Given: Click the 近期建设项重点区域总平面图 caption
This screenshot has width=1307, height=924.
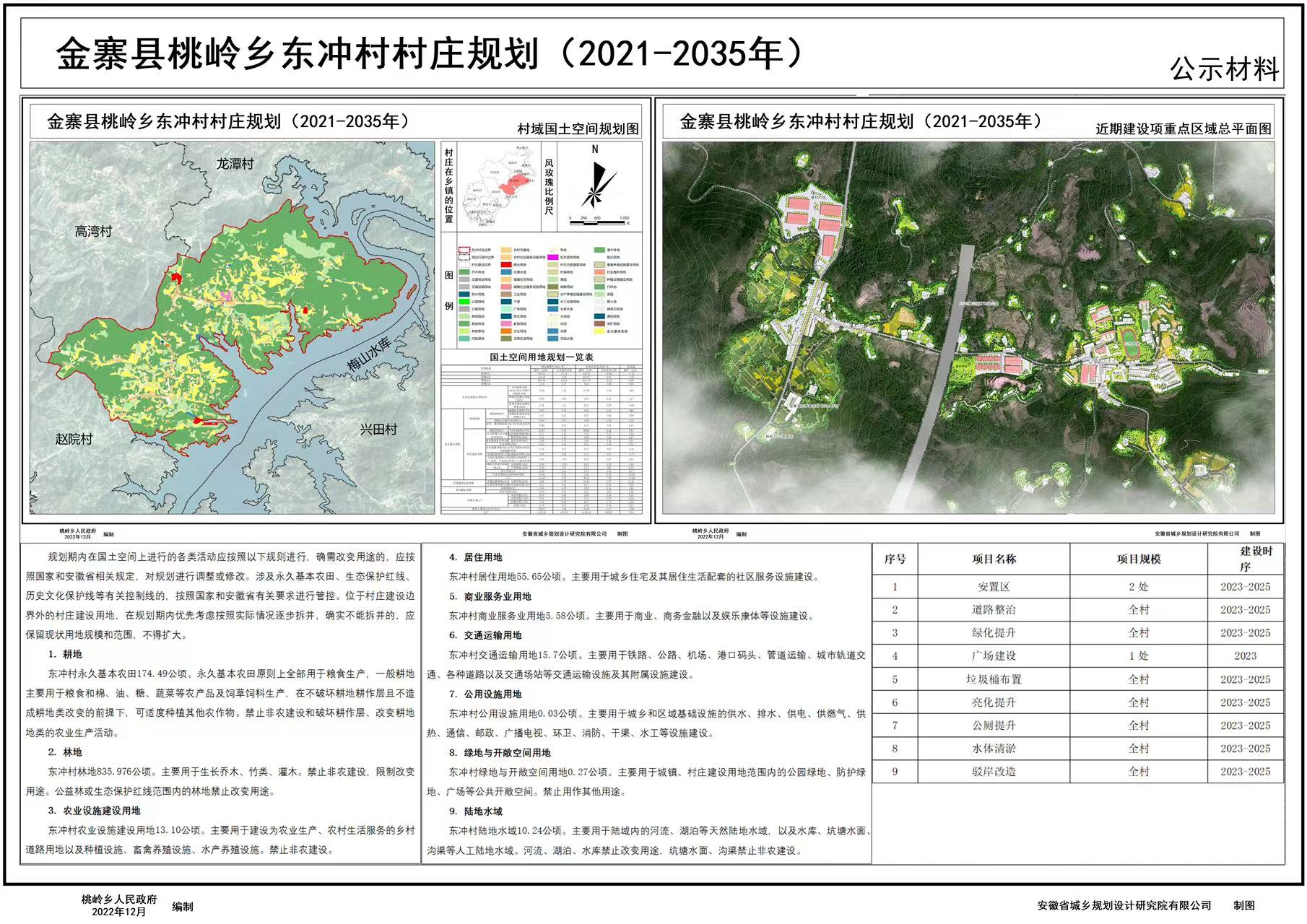Looking at the screenshot, I should (1184, 128).
